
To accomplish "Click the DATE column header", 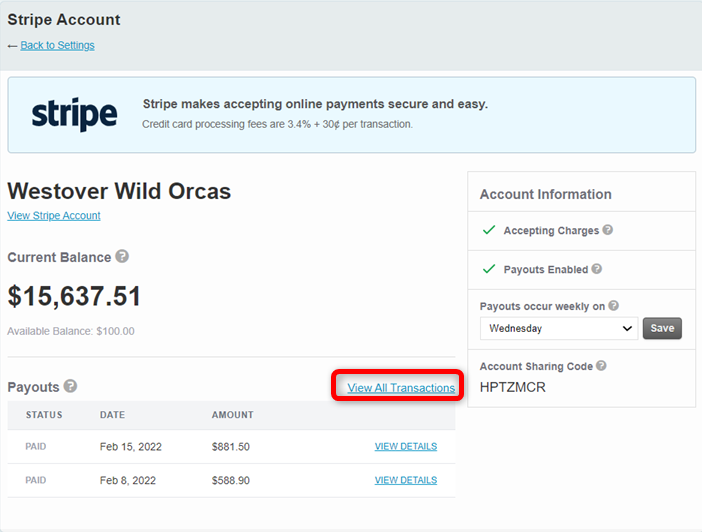I will (112, 415).
